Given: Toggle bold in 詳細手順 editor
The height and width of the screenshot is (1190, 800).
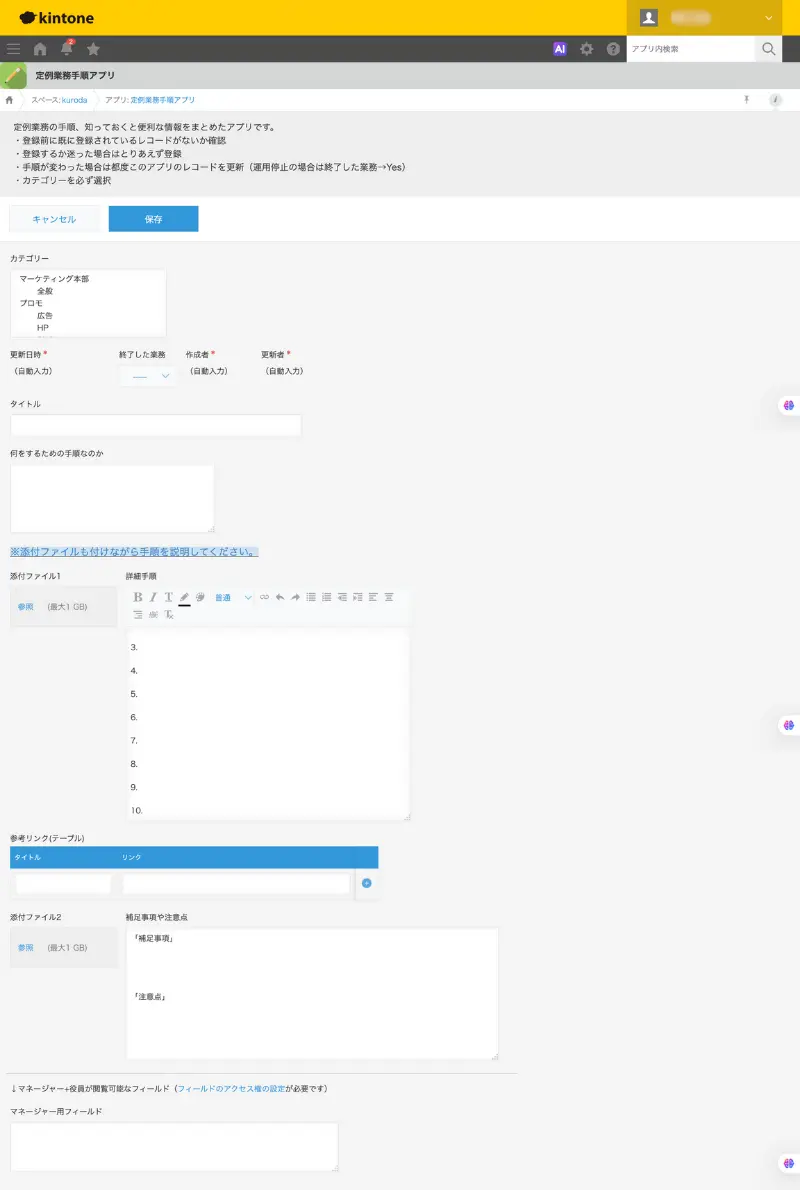Looking at the screenshot, I should (138, 597).
